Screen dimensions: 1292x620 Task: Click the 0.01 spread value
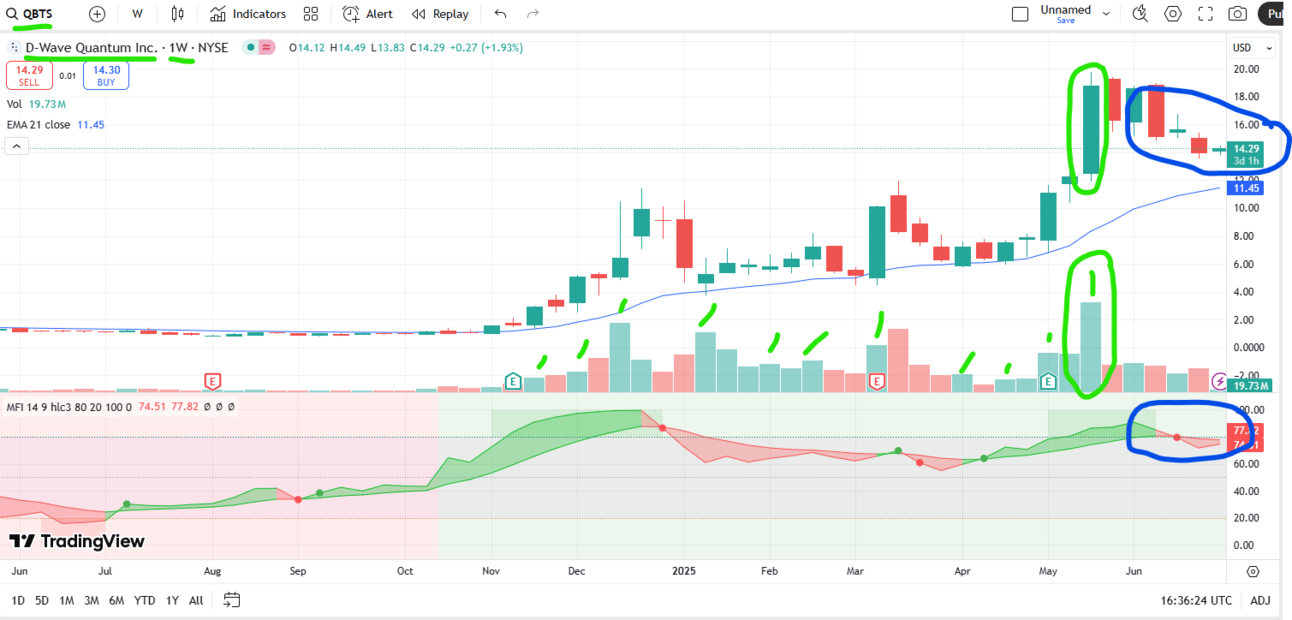tap(67, 75)
